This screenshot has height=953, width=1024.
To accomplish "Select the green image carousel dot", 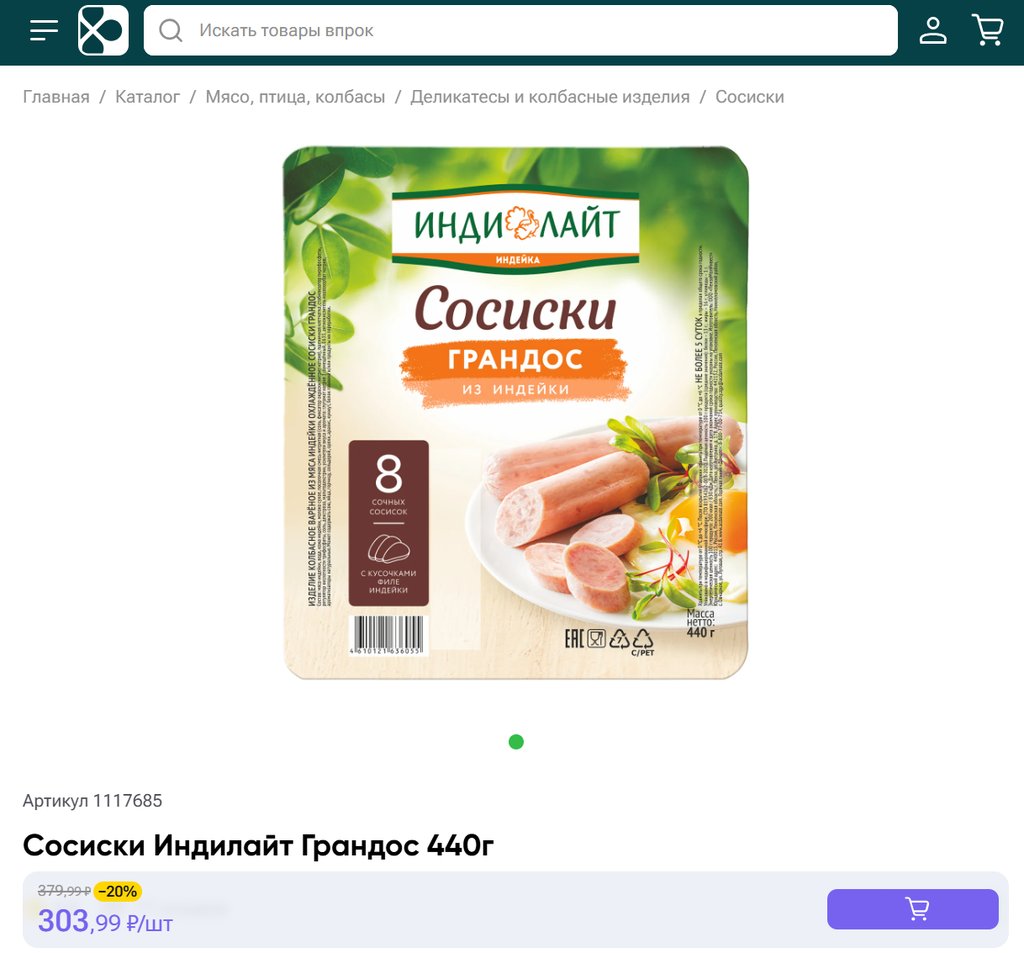I will pos(516,742).
